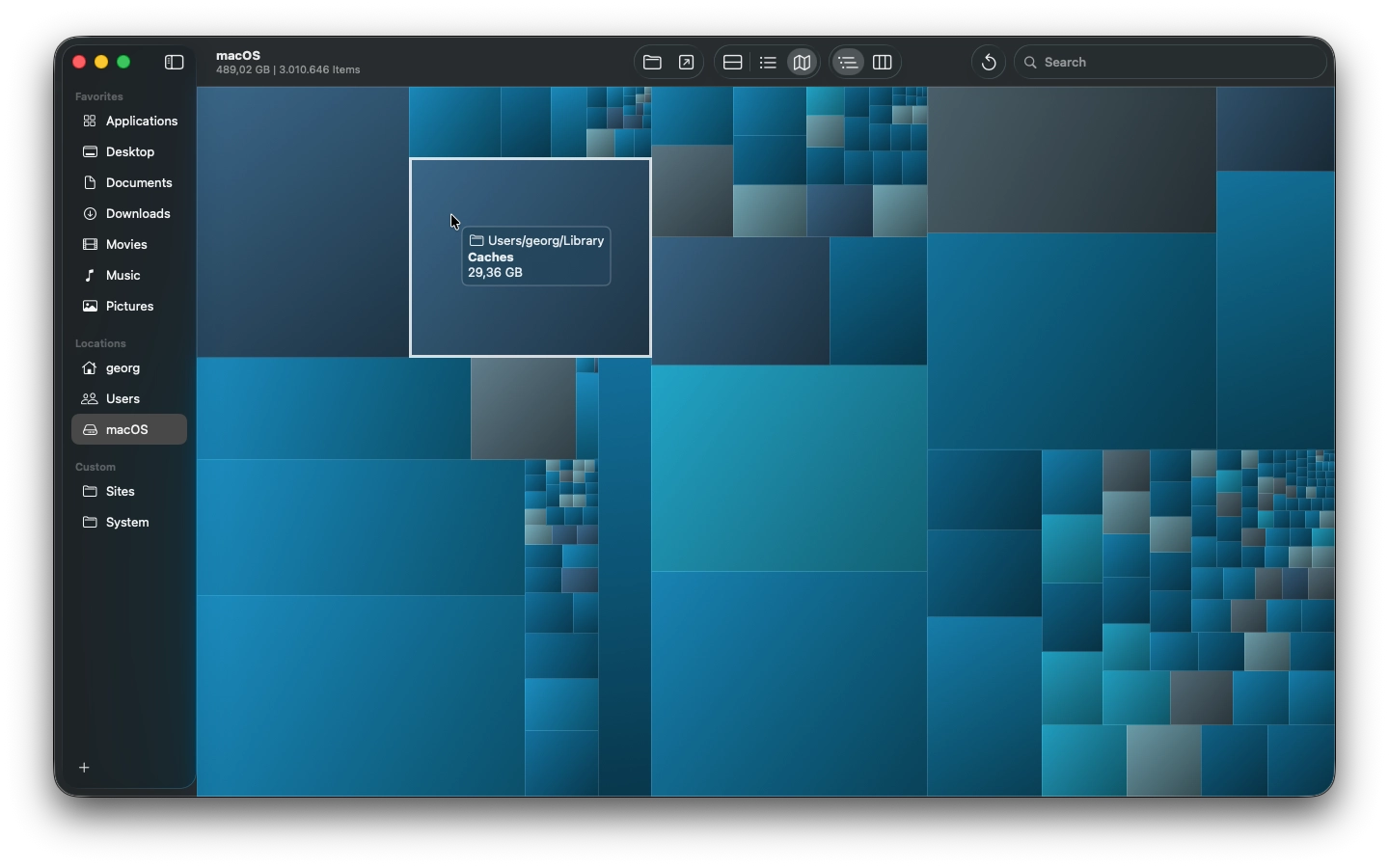1389x868 pixels.
Task: Open Desktop in the sidebar
Action: [x=129, y=152]
